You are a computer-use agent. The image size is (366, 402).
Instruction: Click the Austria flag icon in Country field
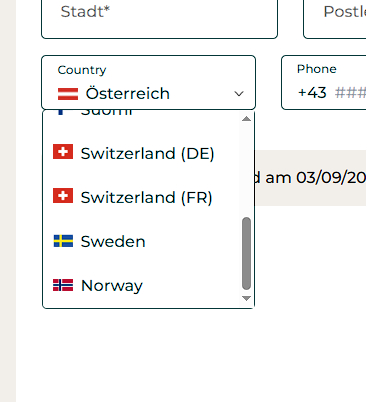(x=68, y=94)
